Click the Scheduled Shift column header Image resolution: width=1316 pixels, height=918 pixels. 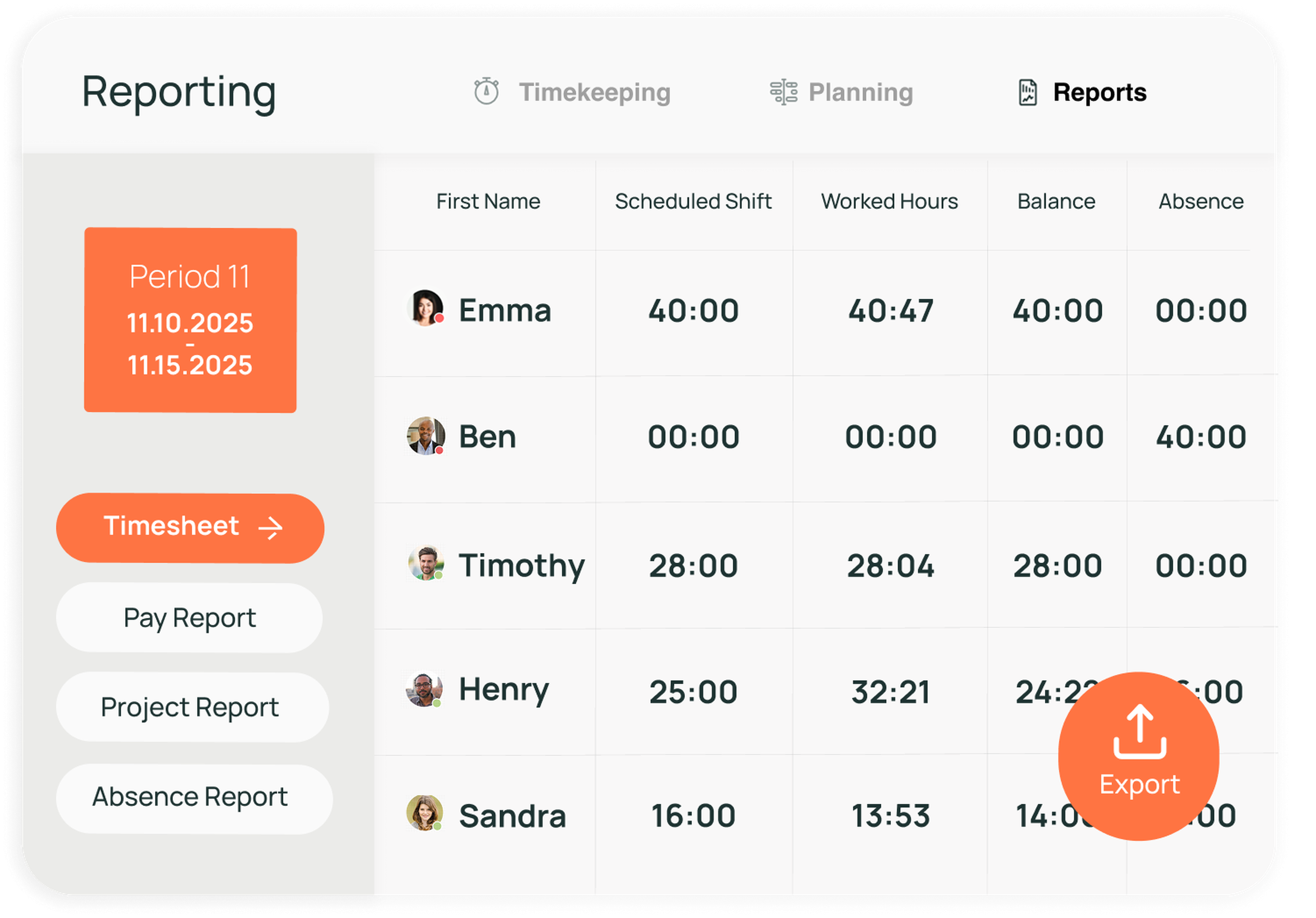click(693, 202)
